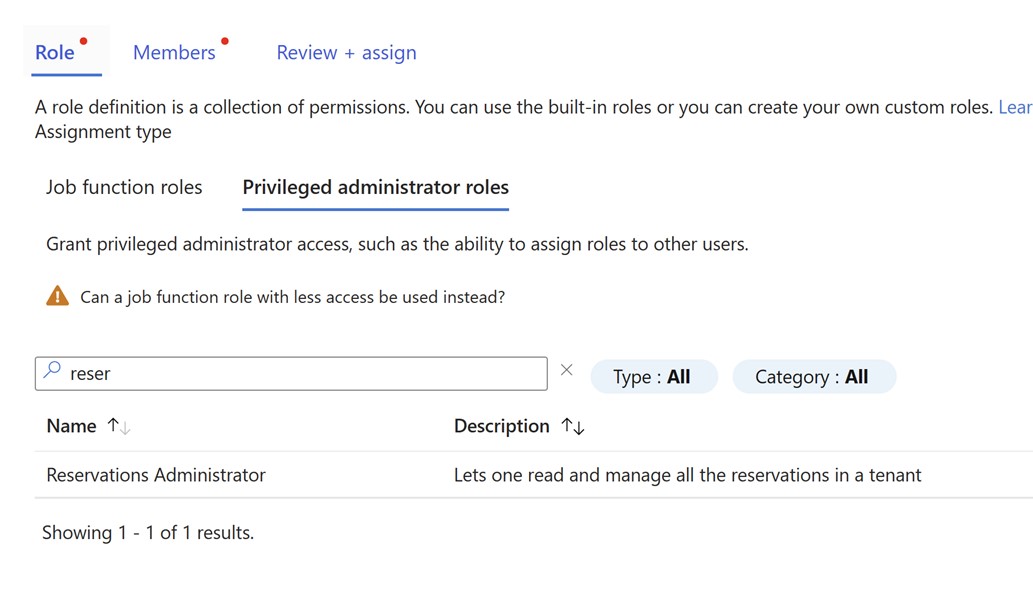Image resolution: width=1033 pixels, height=591 pixels.
Task: Select Privileged administrator roles tab
Action: [x=375, y=187]
